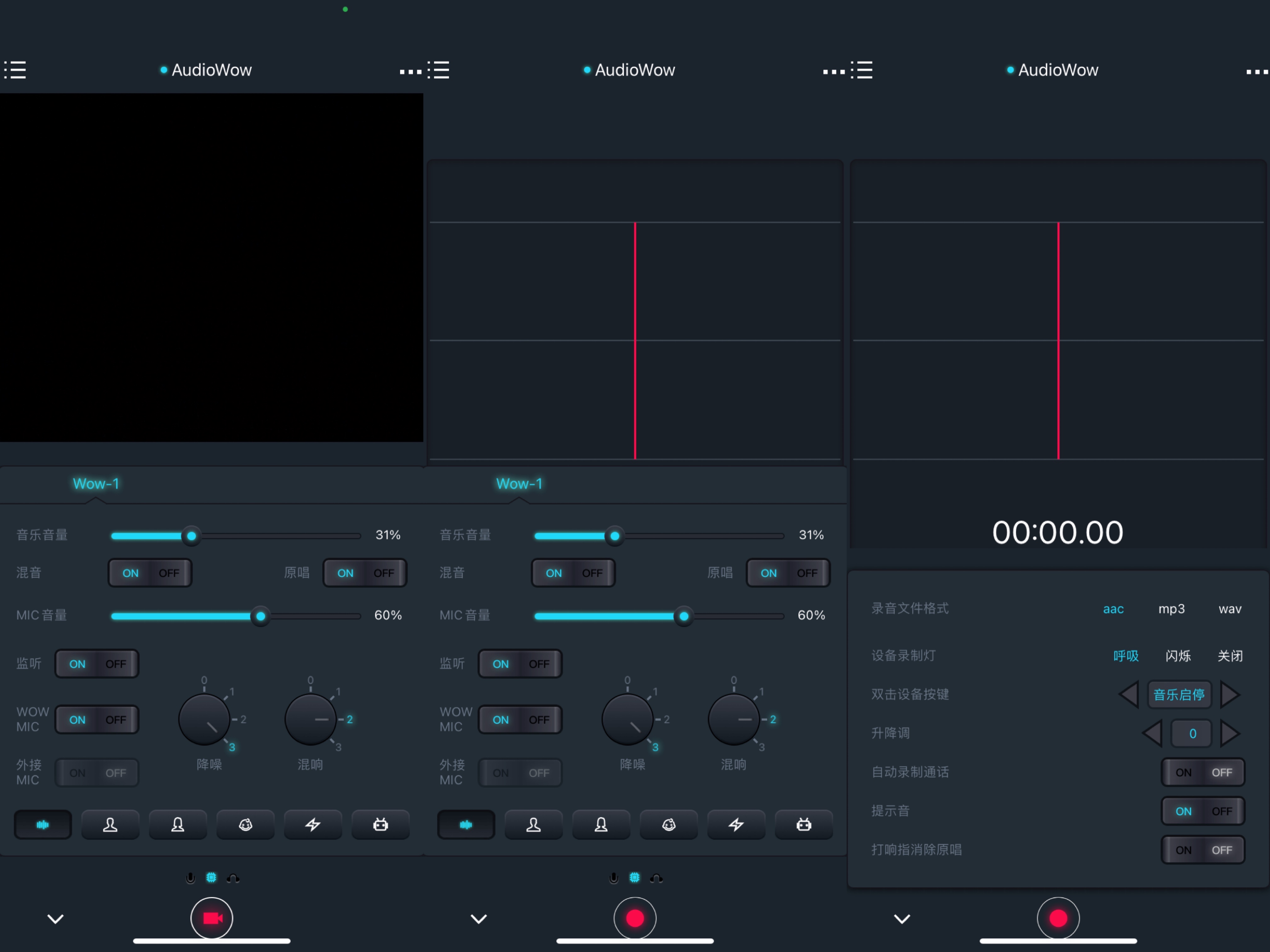Tap the microphone icon under left panel
The height and width of the screenshot is (952, 1270).
pos(191,878)
